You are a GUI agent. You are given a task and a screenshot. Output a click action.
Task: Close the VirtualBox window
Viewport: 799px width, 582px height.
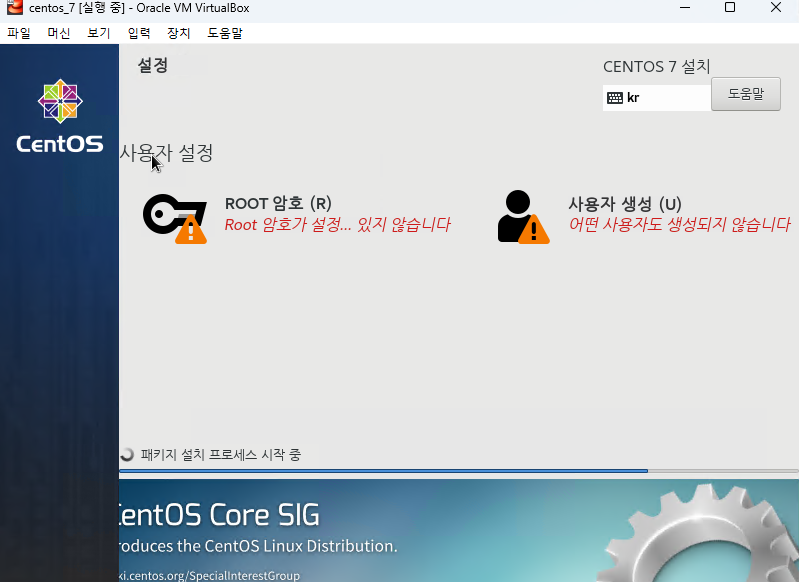776,8
